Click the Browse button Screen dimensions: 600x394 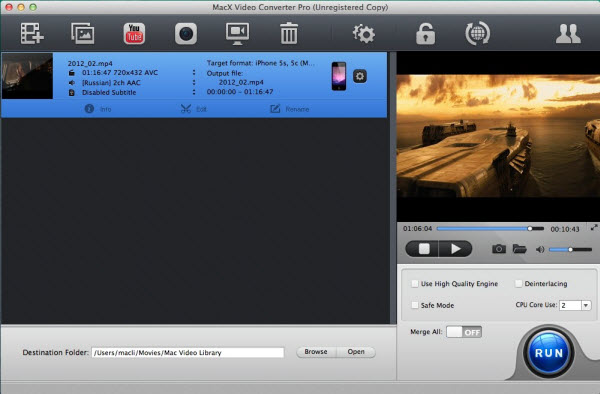(316, 352)
